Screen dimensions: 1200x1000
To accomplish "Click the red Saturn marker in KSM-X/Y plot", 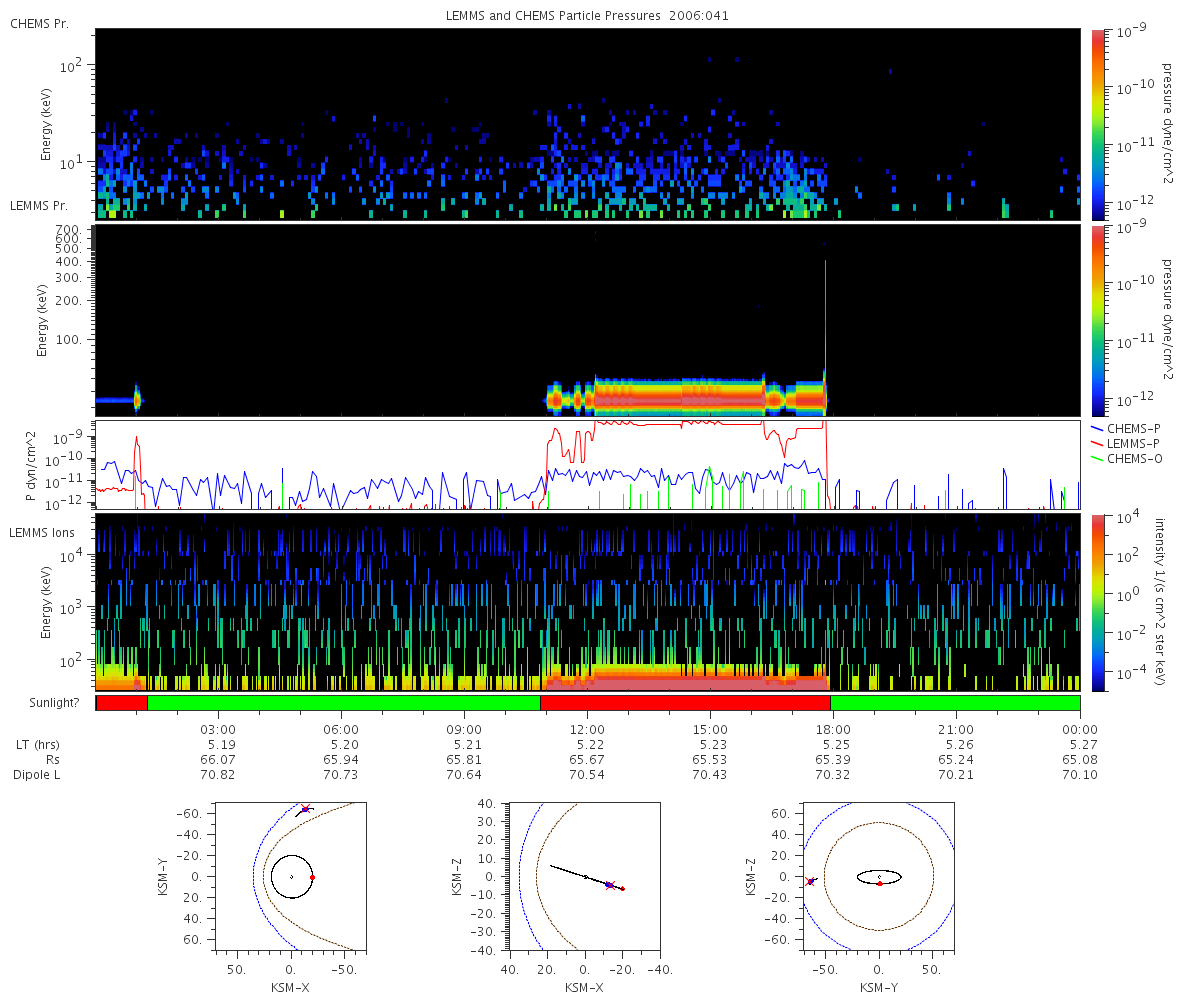I will [x=313, y=877].
